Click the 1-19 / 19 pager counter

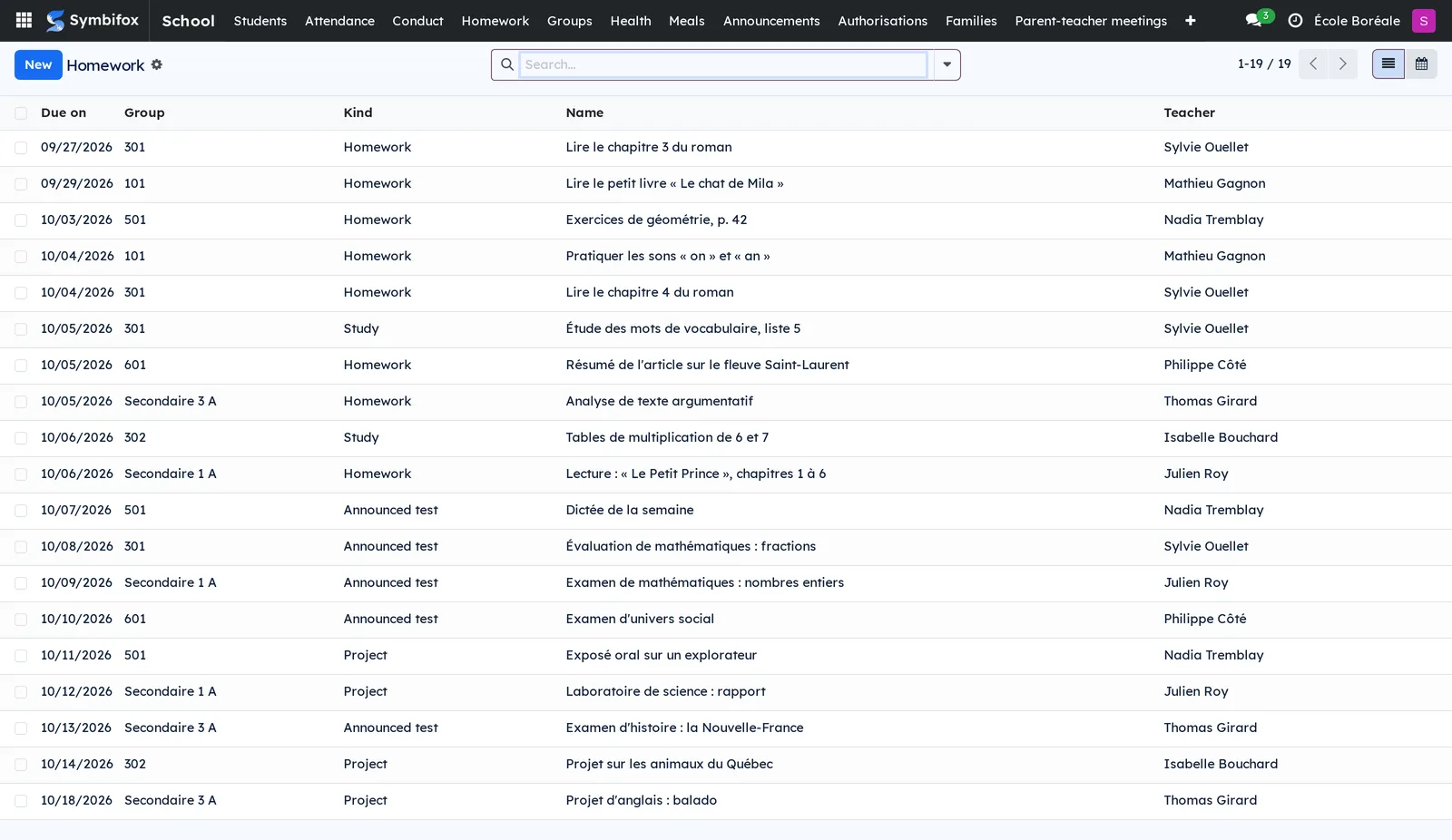[1264, 64]
